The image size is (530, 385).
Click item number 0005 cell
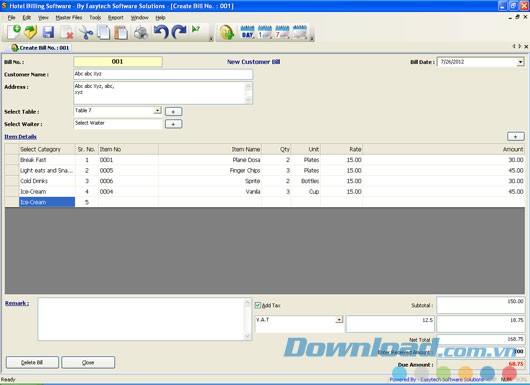coord(128,170)
